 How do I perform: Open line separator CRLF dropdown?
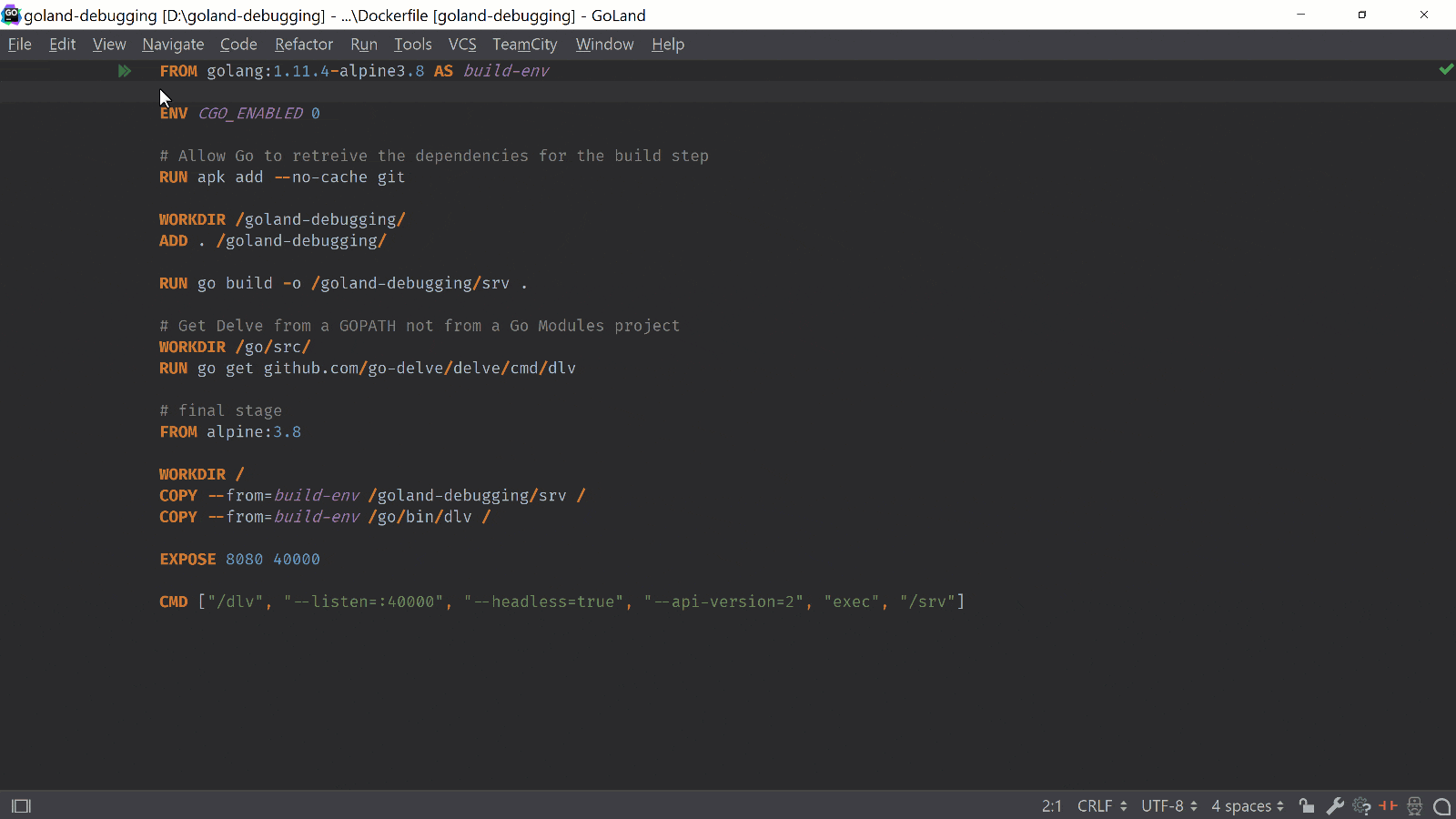tap(1102, 805)
